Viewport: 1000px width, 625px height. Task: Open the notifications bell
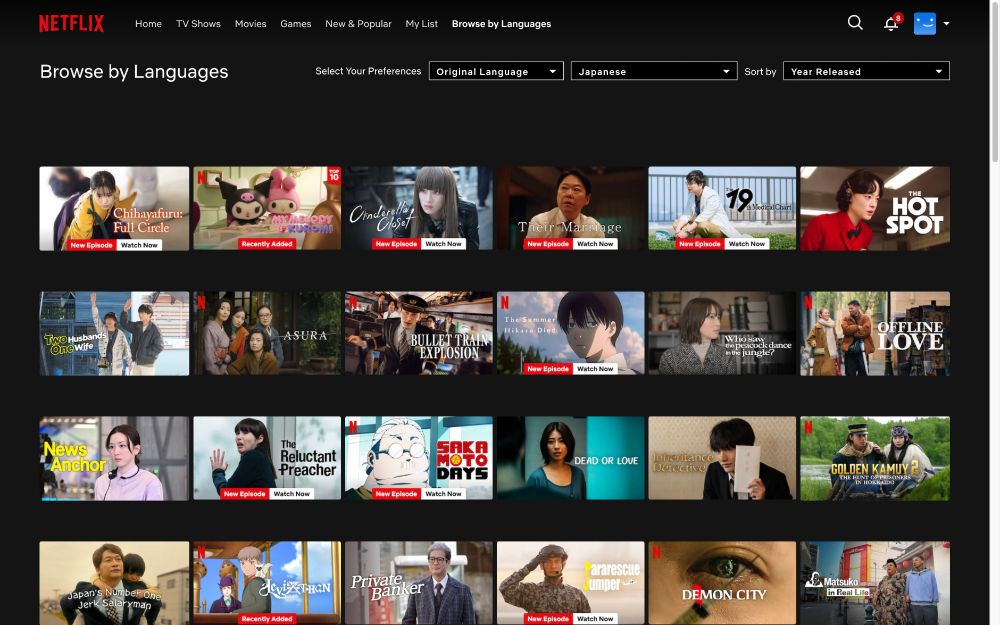(891, 24)
